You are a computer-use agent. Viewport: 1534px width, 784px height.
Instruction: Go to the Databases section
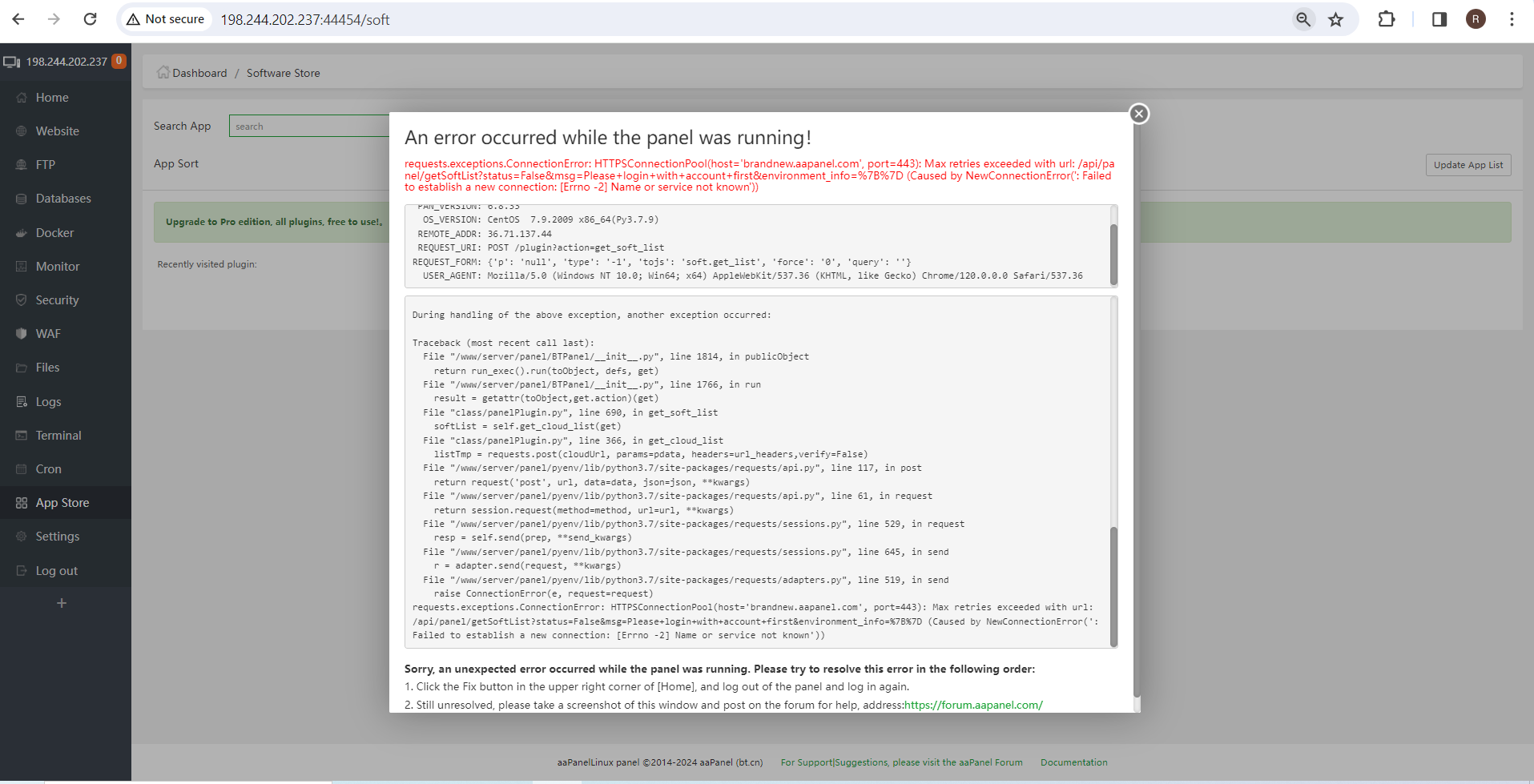click(x=63, y=198)
